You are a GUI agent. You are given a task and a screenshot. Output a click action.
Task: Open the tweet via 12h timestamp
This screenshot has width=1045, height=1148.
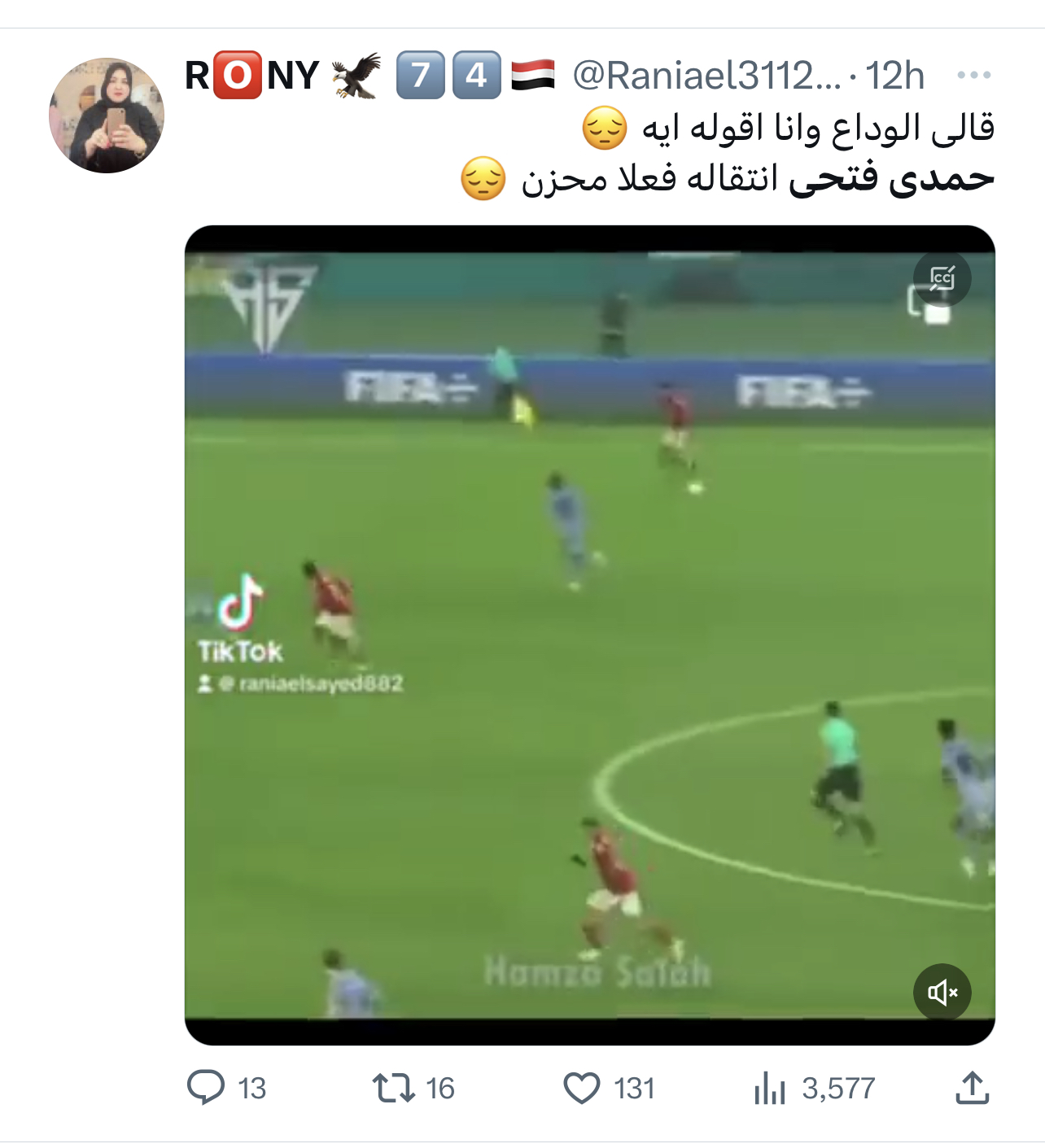click(x=894, y=76)
